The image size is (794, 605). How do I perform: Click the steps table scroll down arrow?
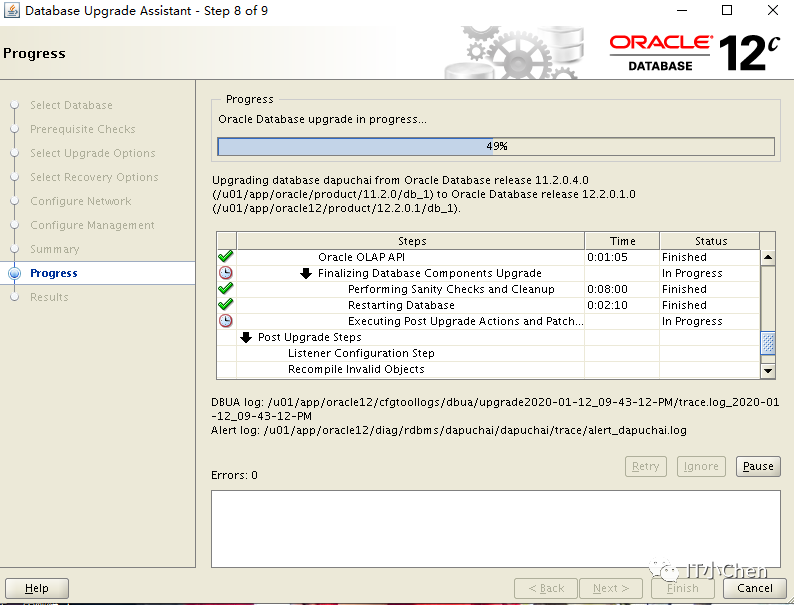768,371
